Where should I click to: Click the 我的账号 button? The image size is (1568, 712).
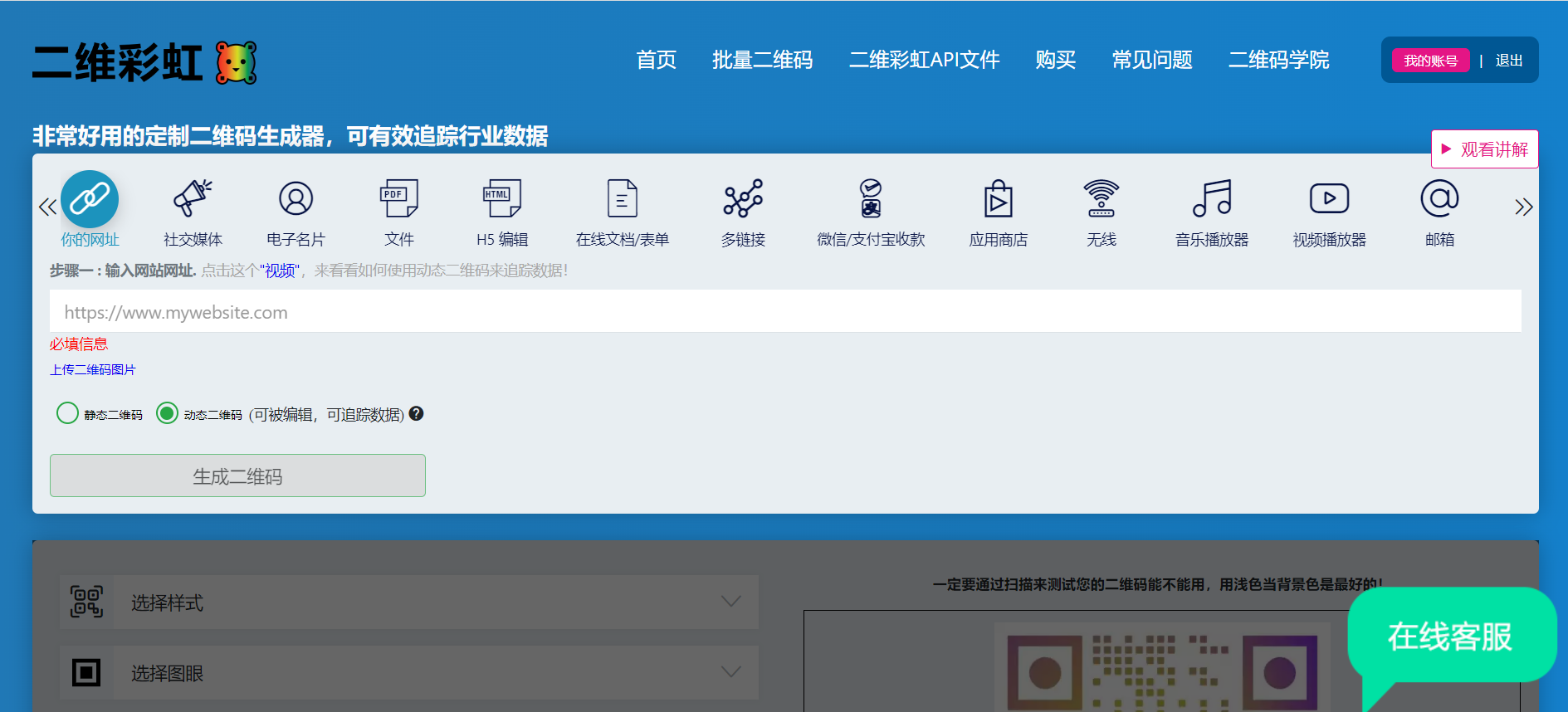(1430, 61)
